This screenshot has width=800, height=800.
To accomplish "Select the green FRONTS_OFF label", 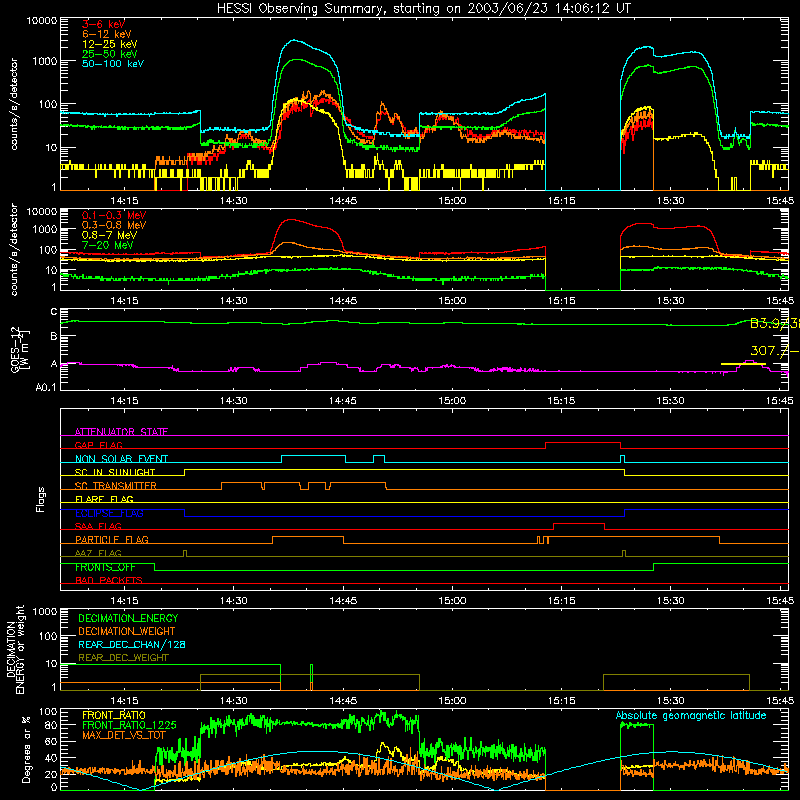I will tap(105, 567).
